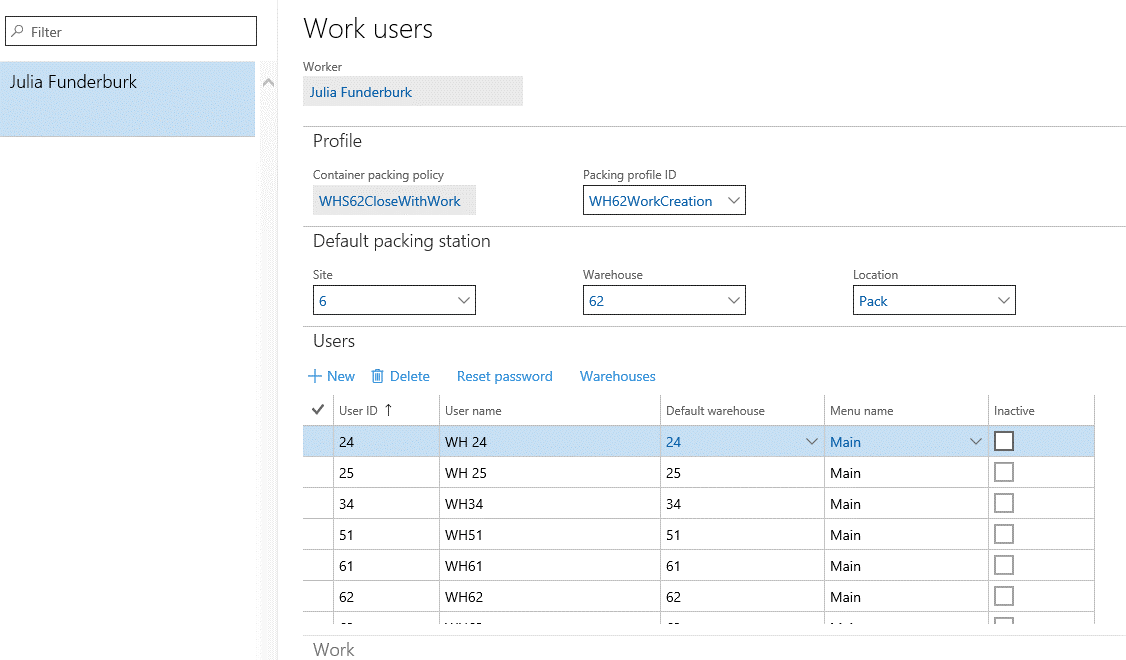Viewport: 1126px width, 660px height.
Task: Click the plus icon for New user
Action: coord(315,377)
